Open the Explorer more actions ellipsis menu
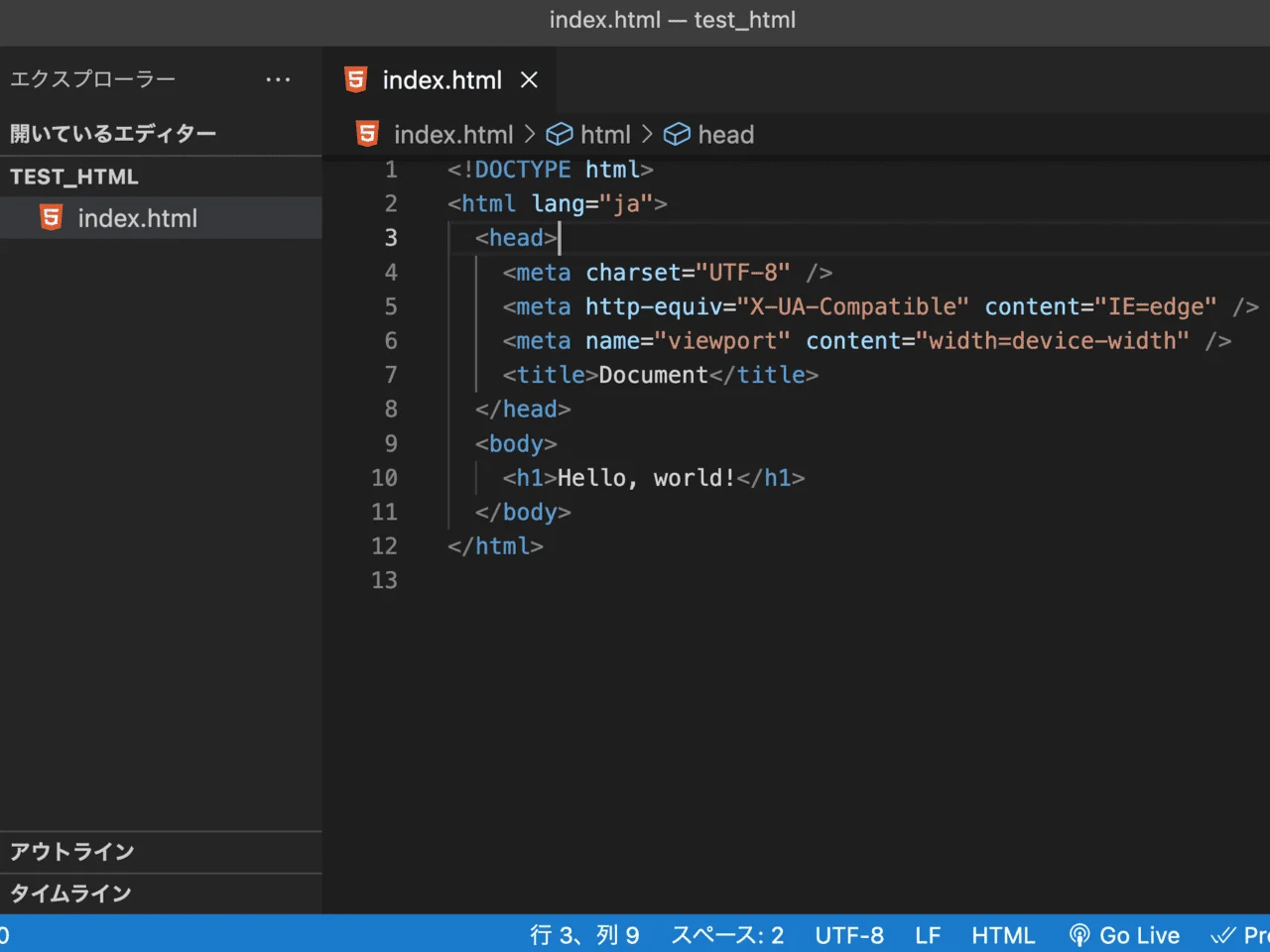Image resolution: width=1270 pixels, height=952 pixels. pos(279,79)
